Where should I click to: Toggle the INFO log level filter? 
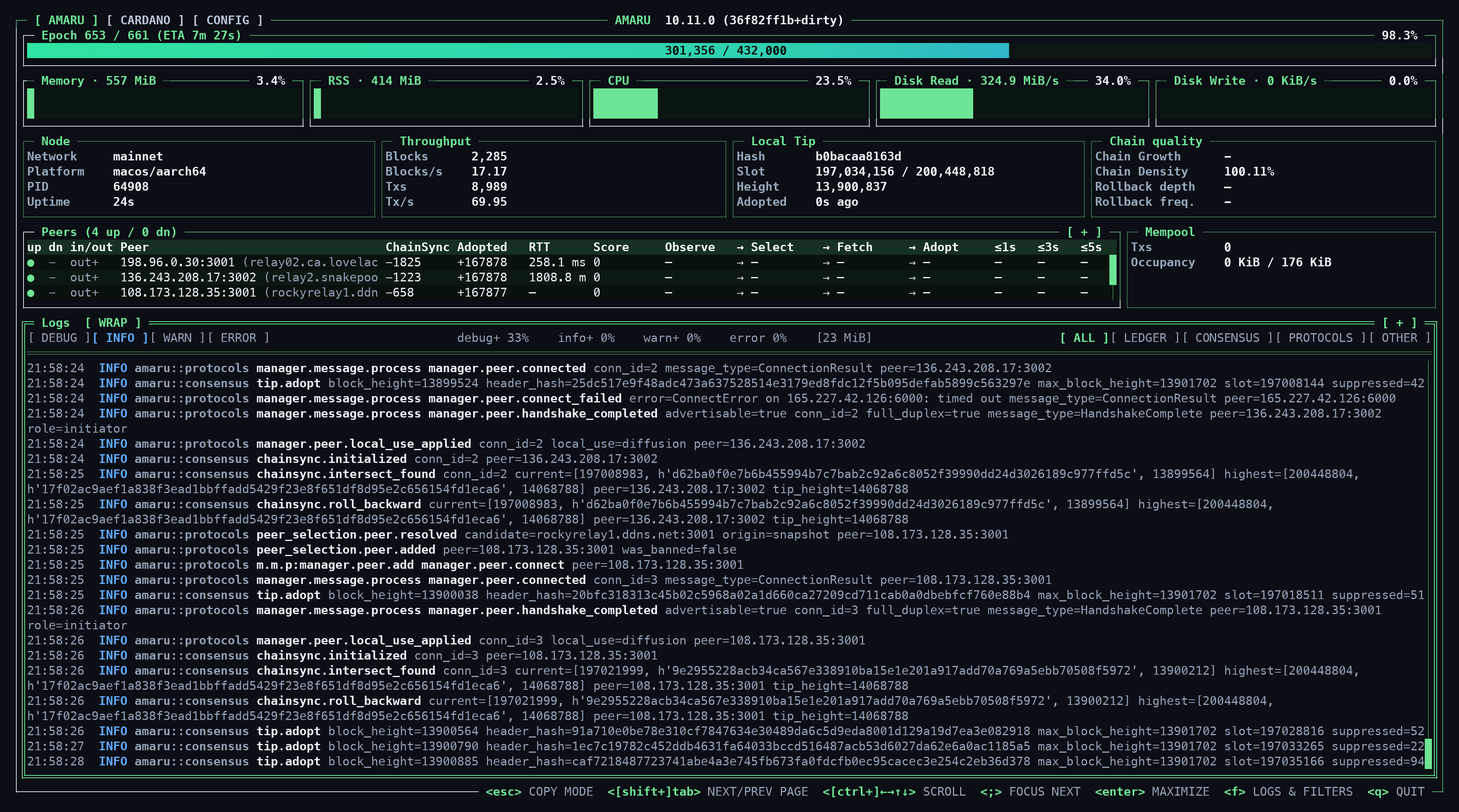120,338
